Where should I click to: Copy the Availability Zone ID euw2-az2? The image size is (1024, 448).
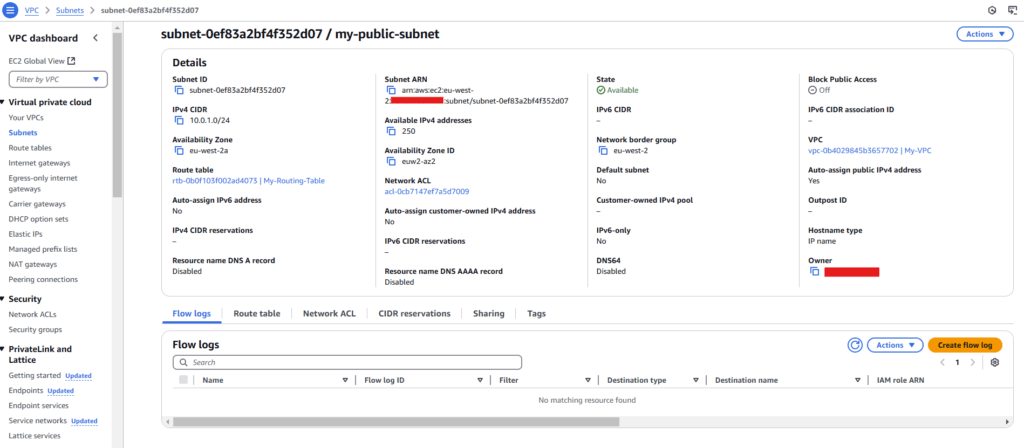tap(391, 161)
